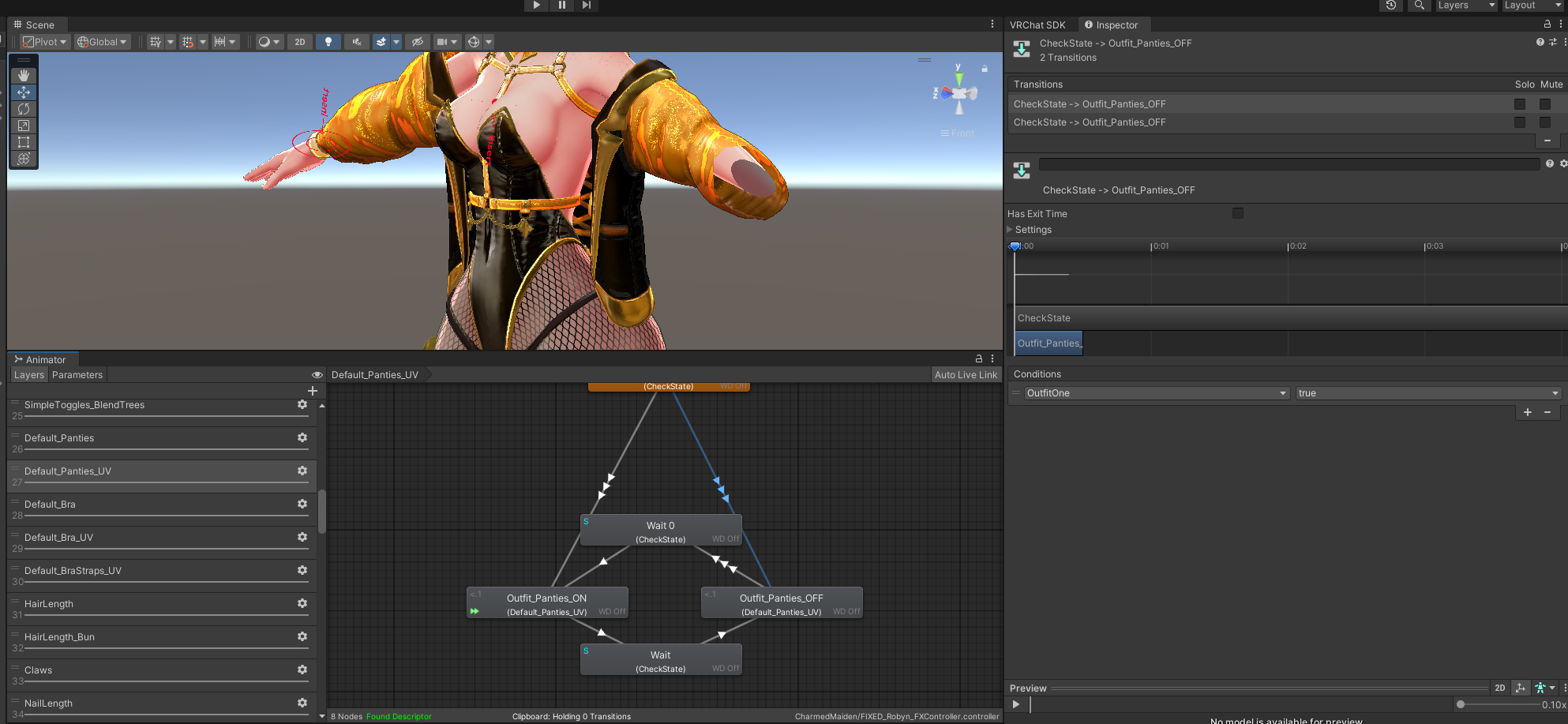
Task: Open the preview avatar dropdown
Action: point(1544,688)
